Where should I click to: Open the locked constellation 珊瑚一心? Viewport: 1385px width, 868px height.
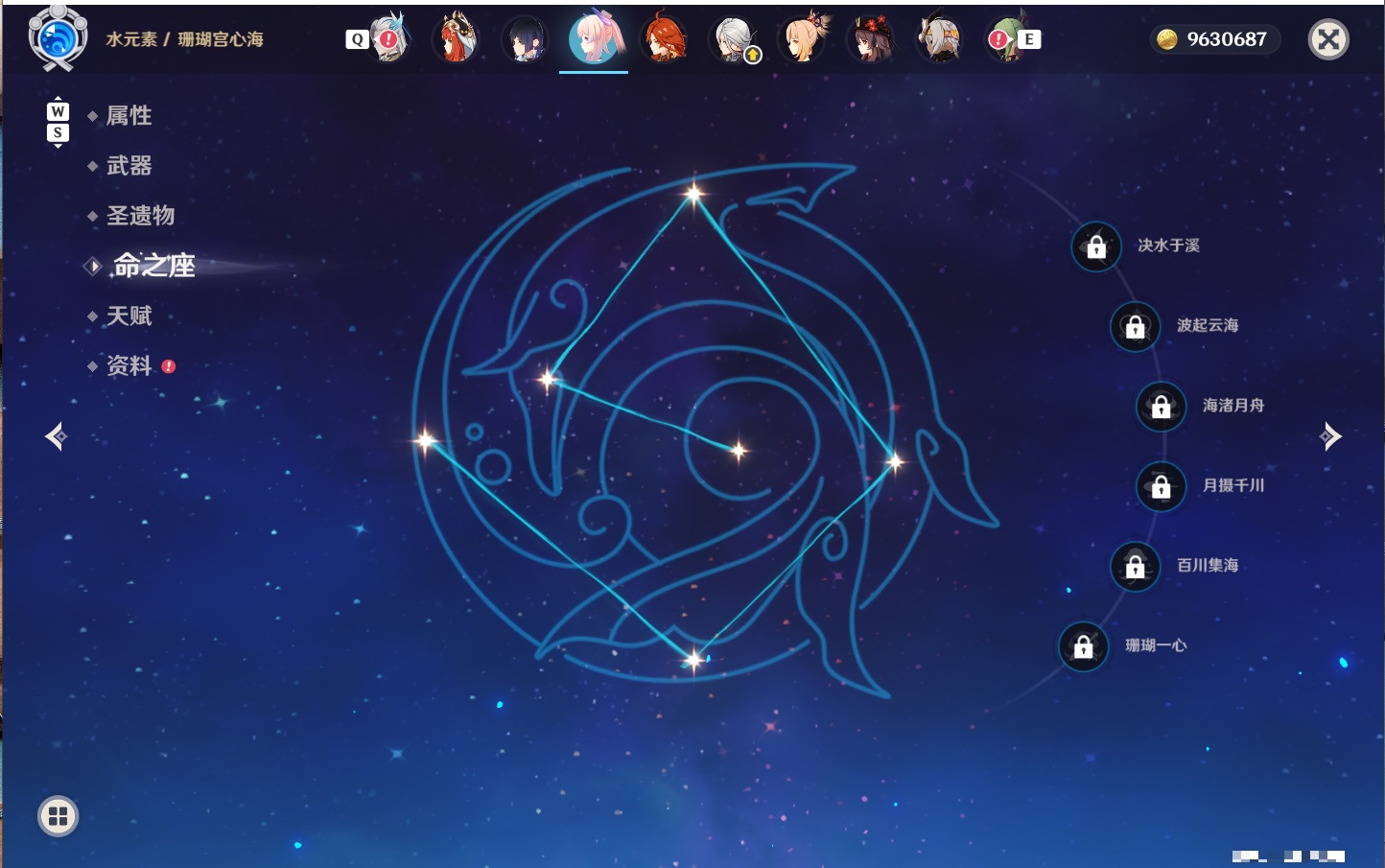[x=1084, y=646]
